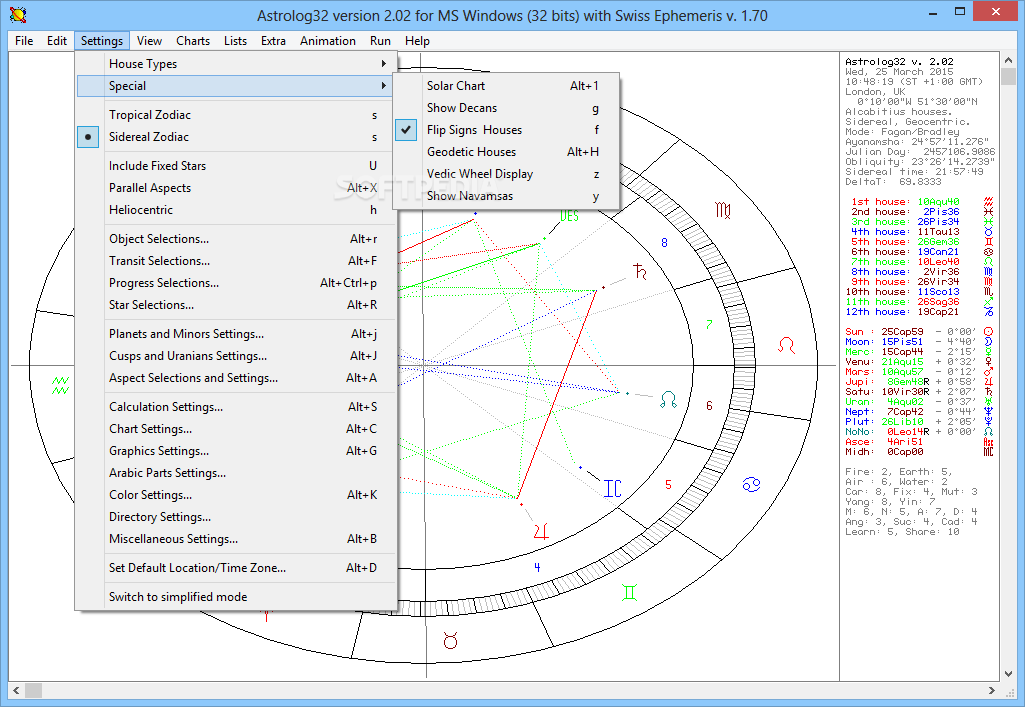Click the Aquarius glyph beside 1st house row
1025x707 pixels.
pyautogui.click(x=988, y=202)
